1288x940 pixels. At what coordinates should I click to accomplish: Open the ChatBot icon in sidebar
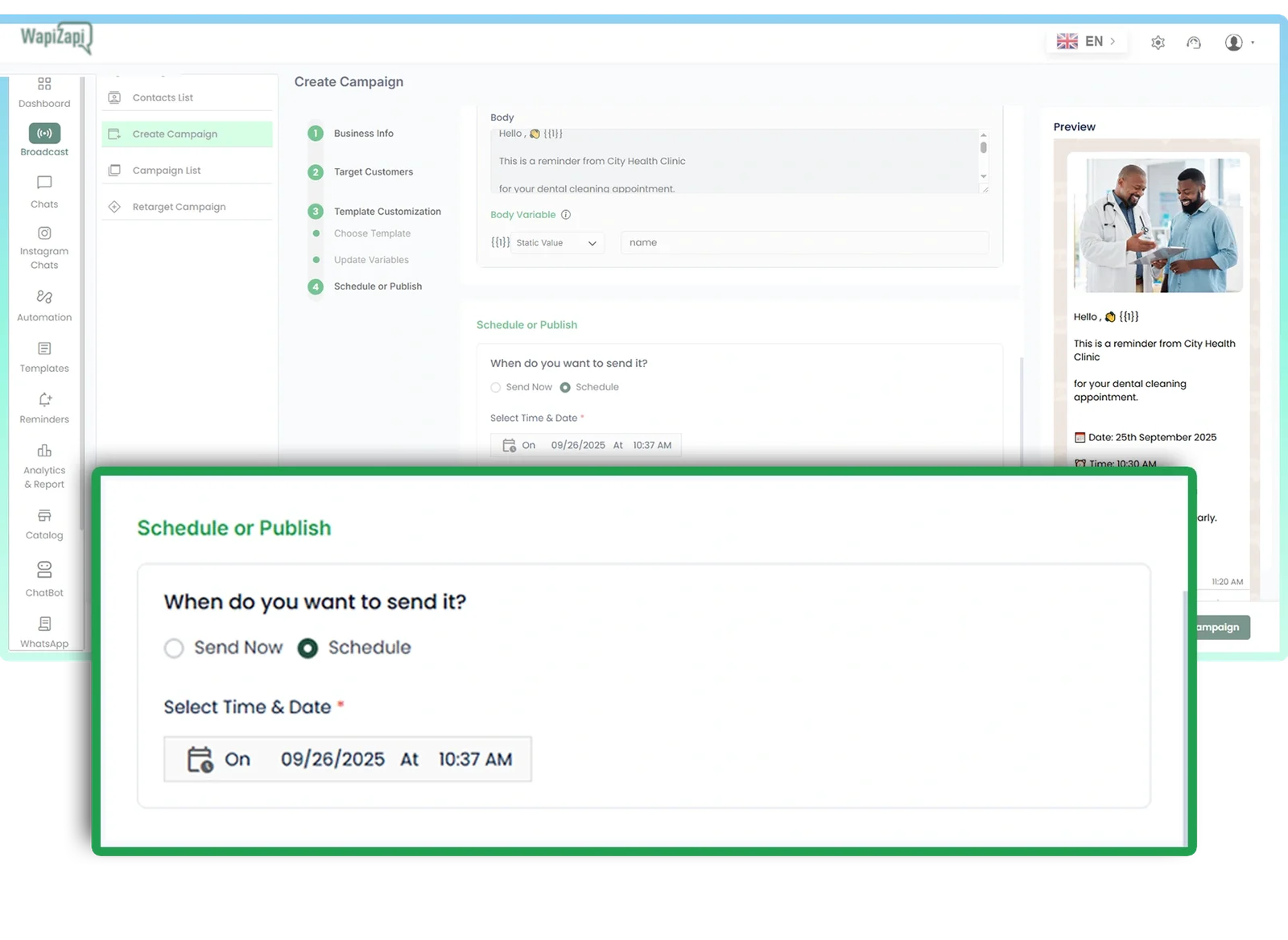44,571
